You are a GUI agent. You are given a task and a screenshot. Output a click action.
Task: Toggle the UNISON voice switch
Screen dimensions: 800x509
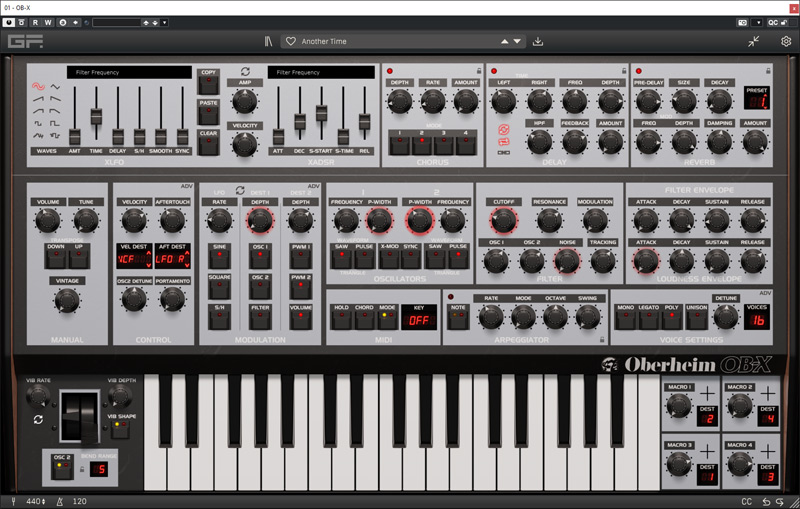click(x=697, y=318)
